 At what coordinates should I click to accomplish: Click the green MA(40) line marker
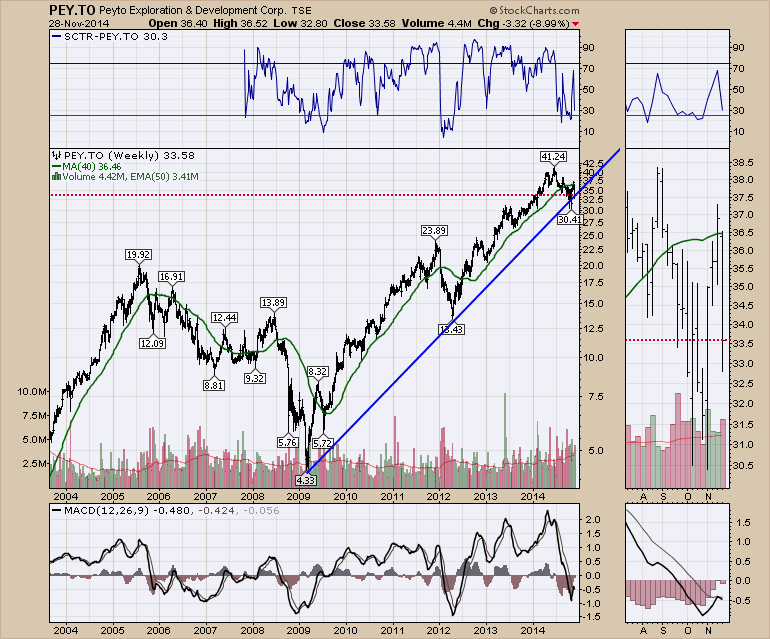coord(56,167)
